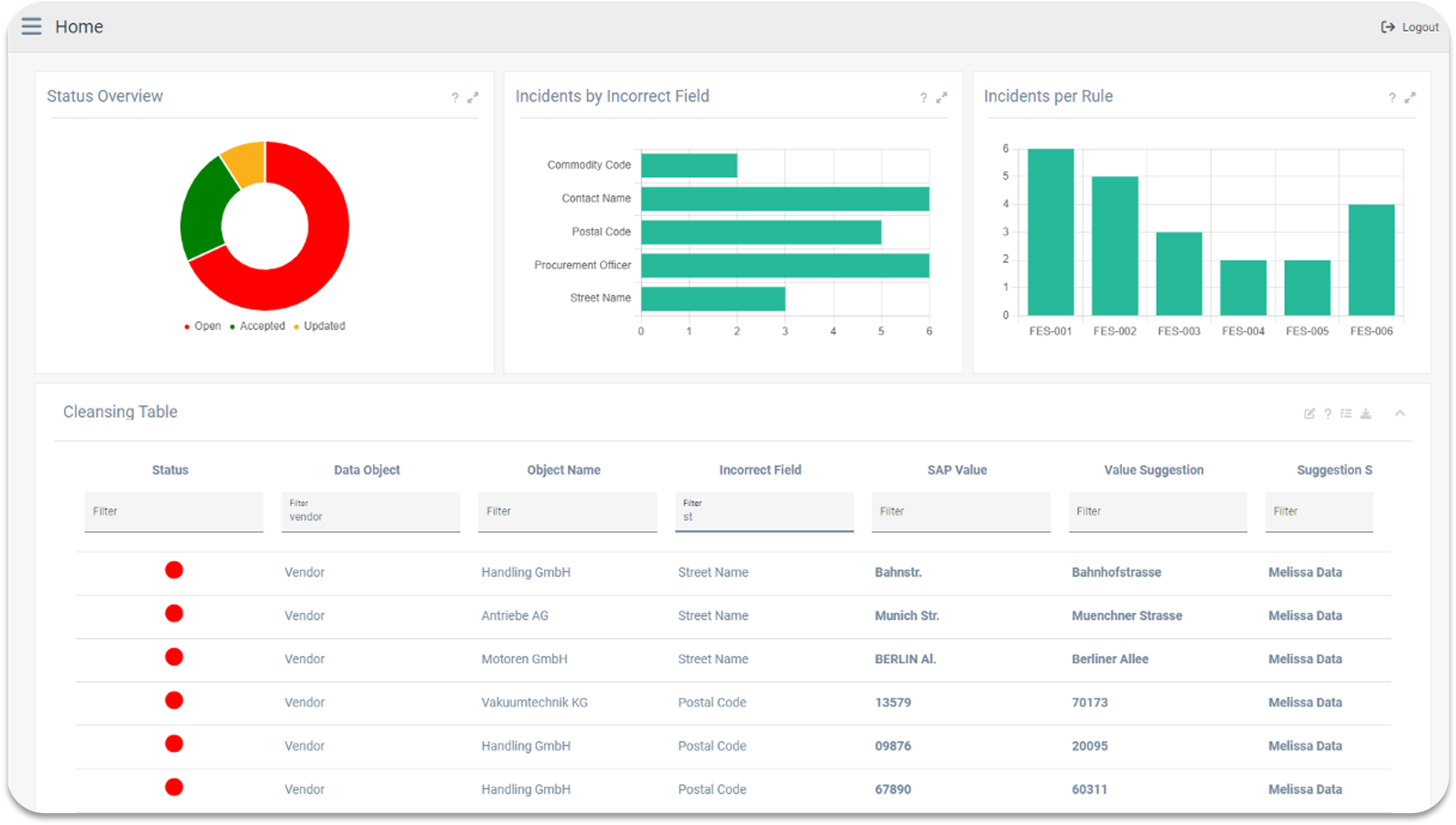Click the Bahnhofstrasse value suggestion

(x=1116, y=572)
